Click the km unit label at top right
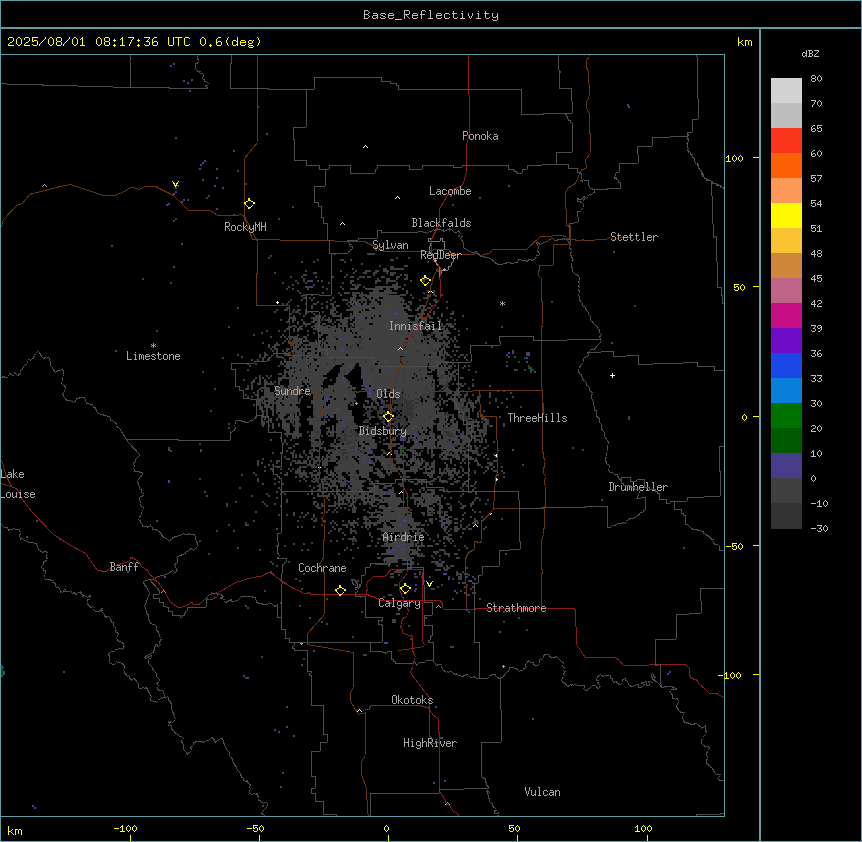The image size is (862, 842). (x=745, y=42)
